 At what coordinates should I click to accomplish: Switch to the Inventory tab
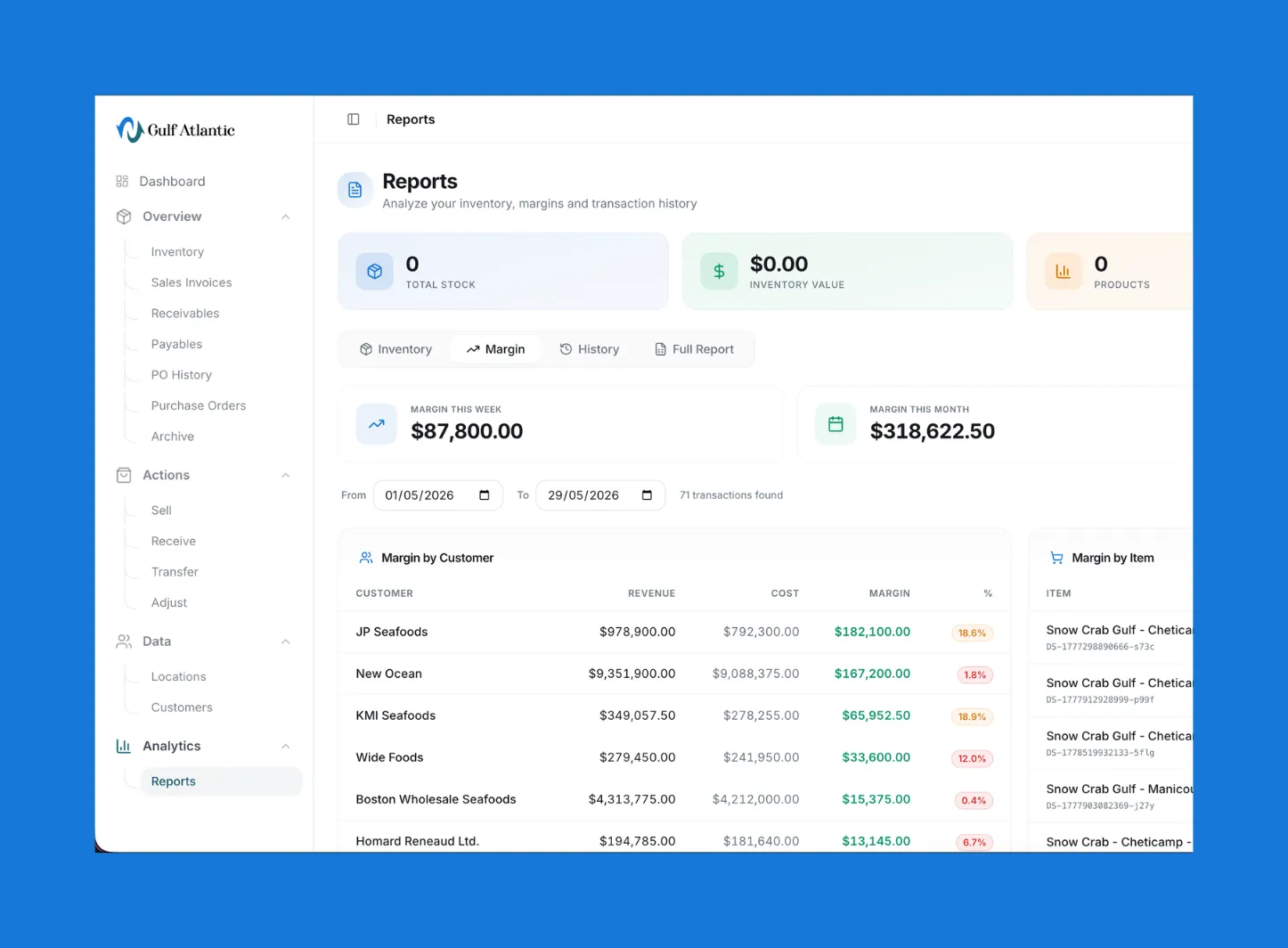[x=395, y=349]
